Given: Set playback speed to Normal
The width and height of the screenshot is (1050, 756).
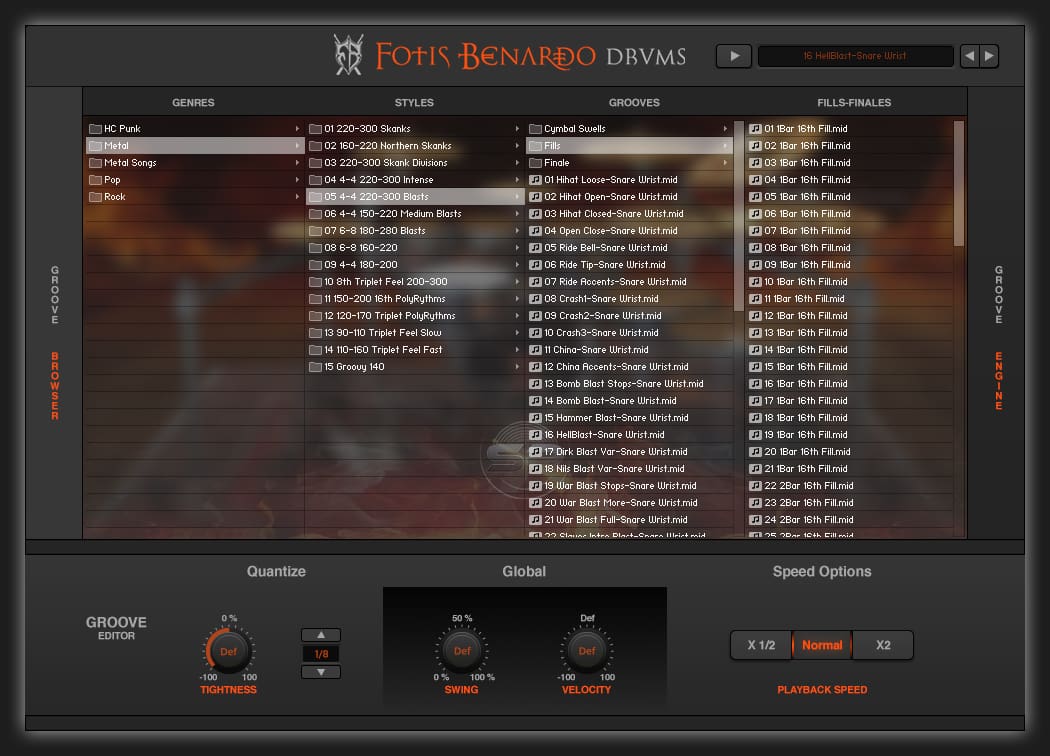Looking at the screenshot, I should pyautogui.click(x=822, y=646).
